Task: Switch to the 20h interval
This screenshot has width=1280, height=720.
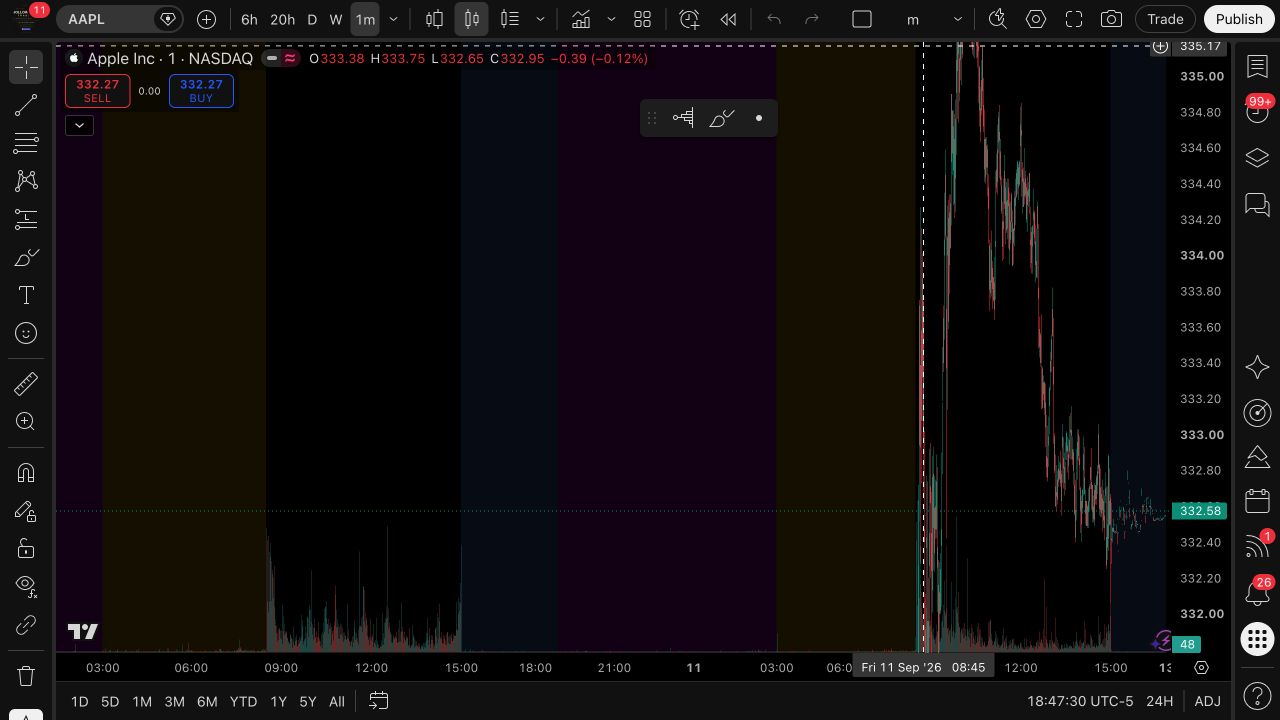Action: pos(282,19)
